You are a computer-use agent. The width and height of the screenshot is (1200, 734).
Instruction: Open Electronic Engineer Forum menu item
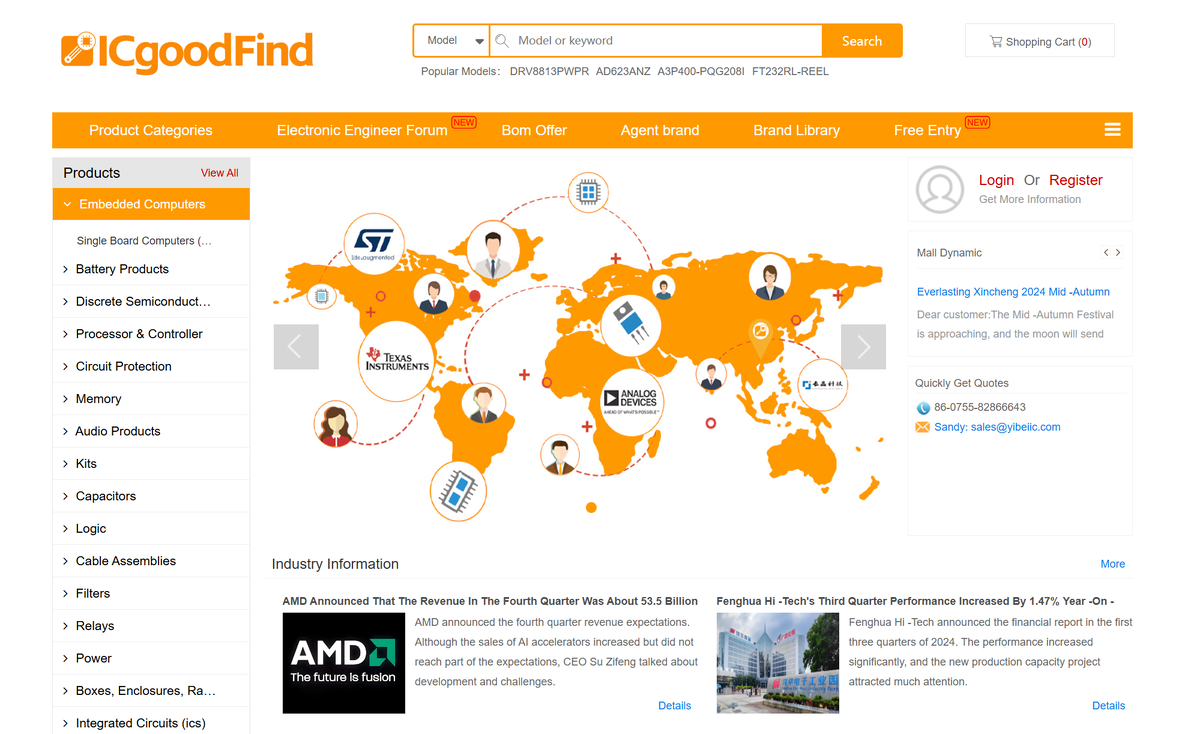pos(362,130)
